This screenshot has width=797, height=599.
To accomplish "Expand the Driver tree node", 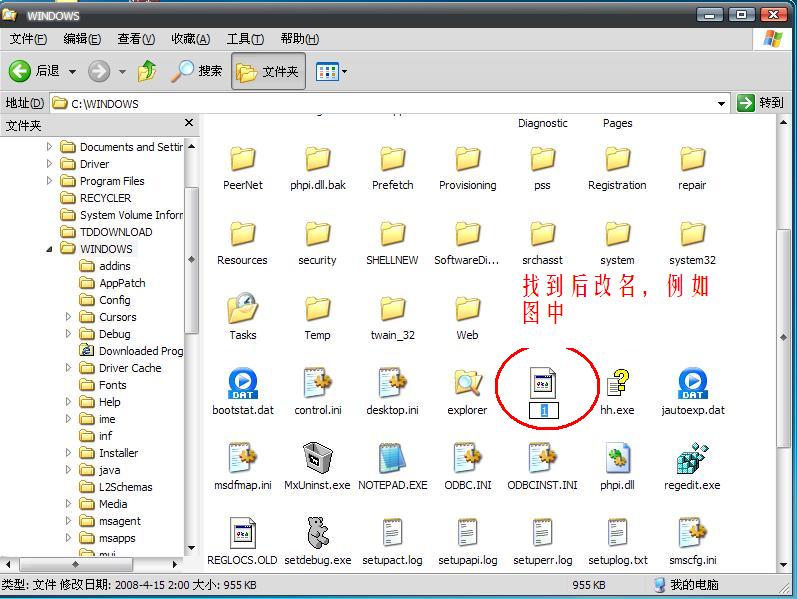I will click(x=49, y=164).
